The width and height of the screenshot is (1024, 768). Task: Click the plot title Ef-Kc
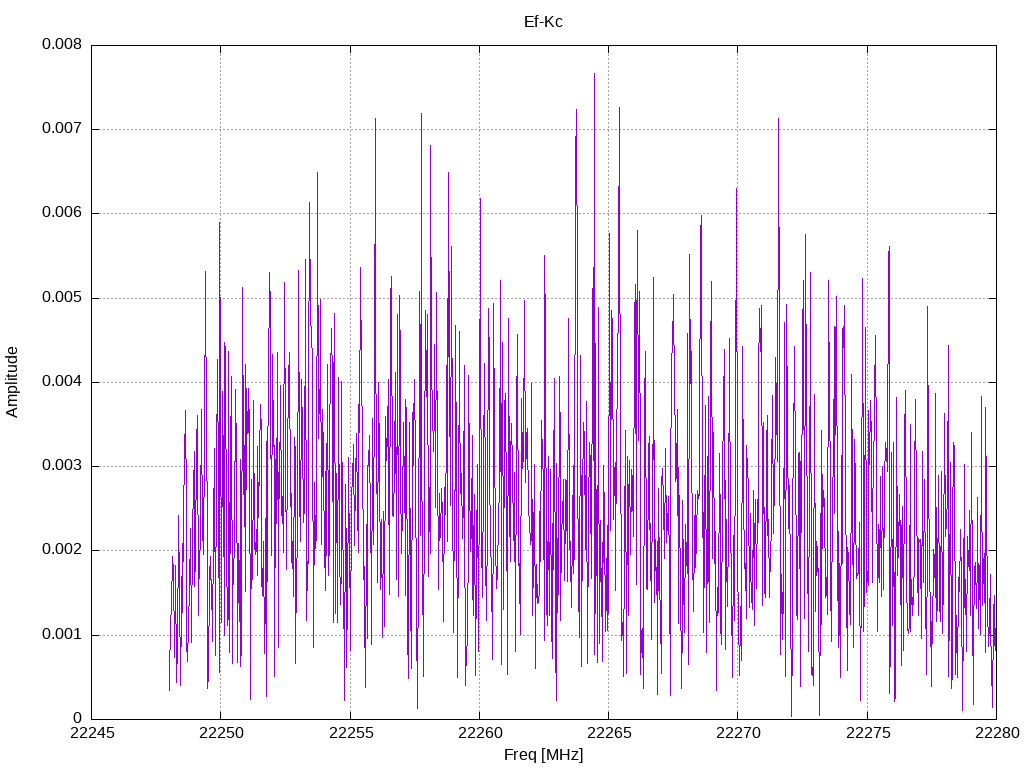point(543,22)
